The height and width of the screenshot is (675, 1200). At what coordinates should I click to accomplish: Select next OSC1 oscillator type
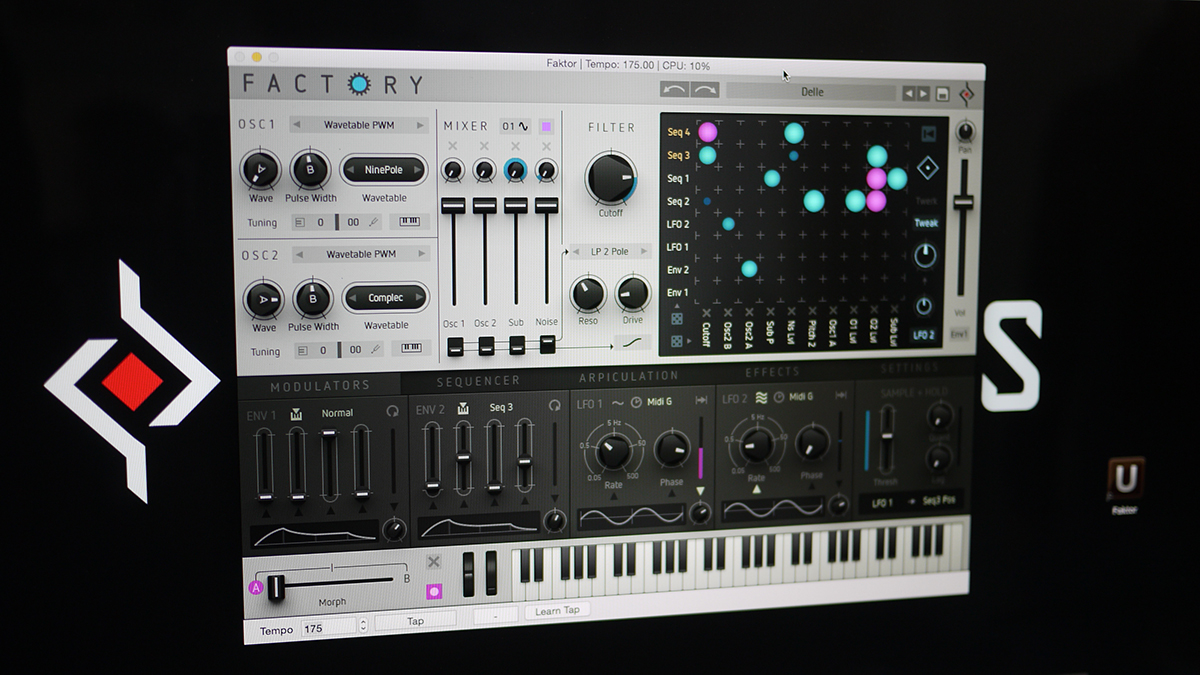click(421, 125)
